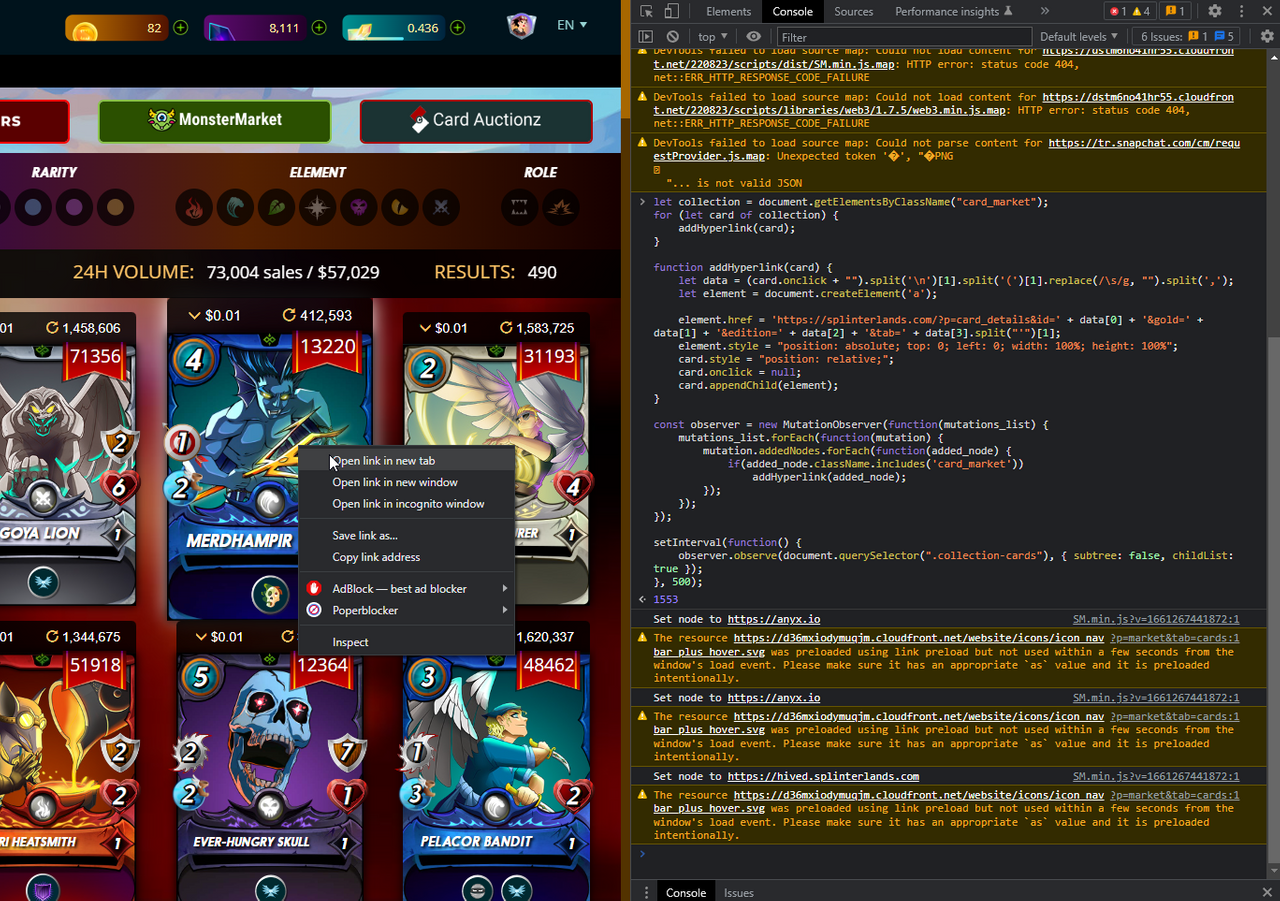The image size is (1280, 901).
Task: Toggle the device toolbar in DevTools
Action: tap(671, 11)
